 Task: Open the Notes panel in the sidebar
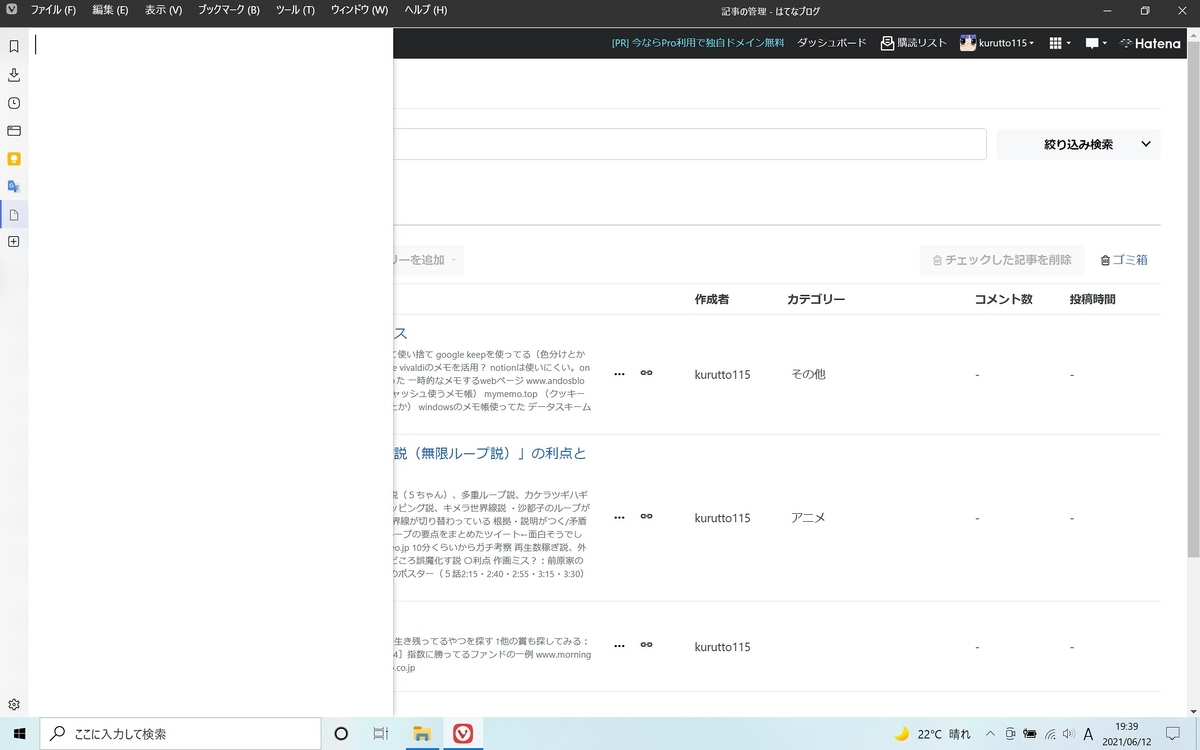14,214
